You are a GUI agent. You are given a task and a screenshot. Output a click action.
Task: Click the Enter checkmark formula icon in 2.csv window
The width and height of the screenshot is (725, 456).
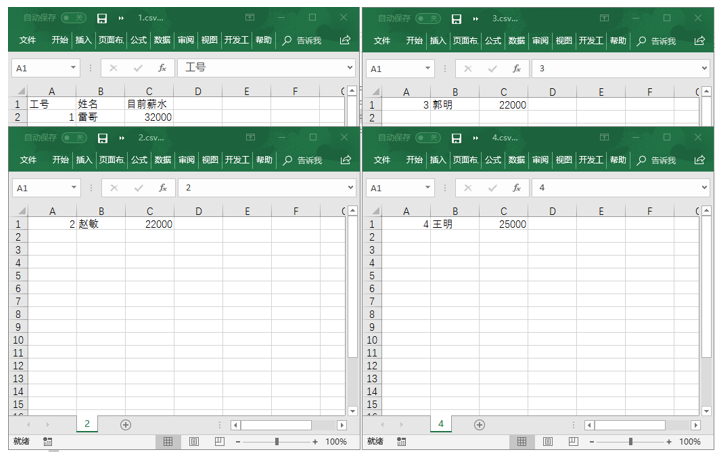(138, 188)
